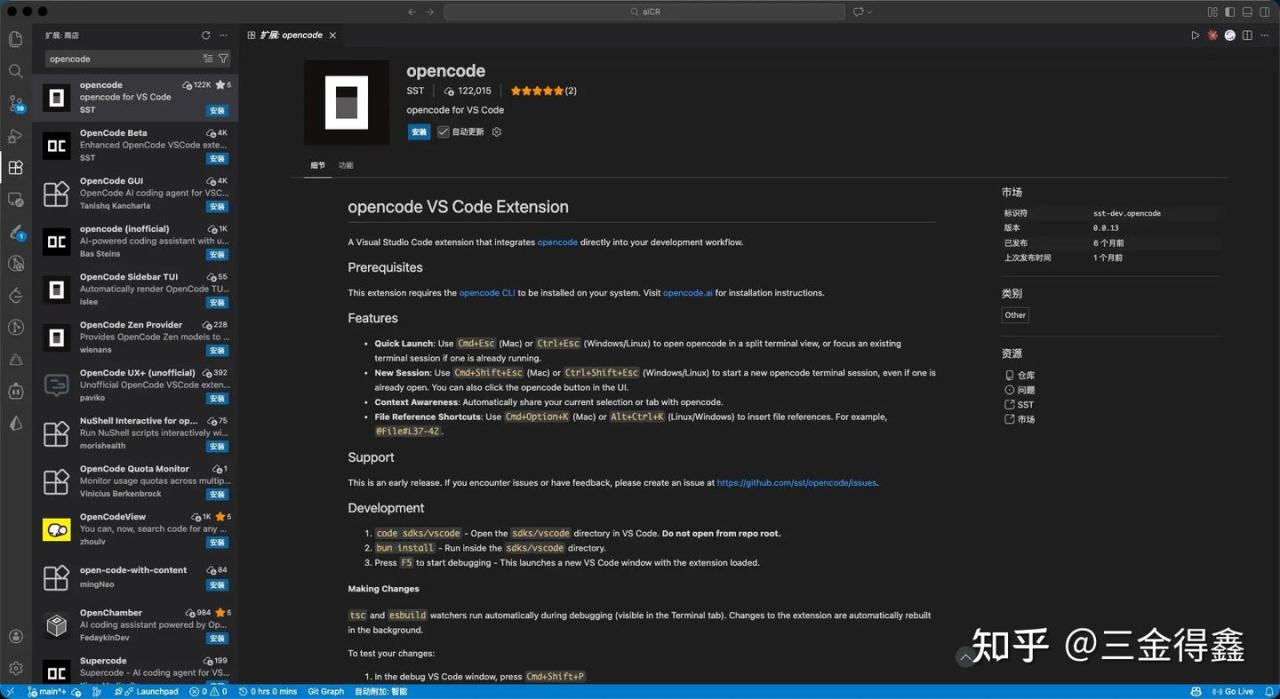
Task: Toggle the bottom panel visibility
Action: 1247,12
